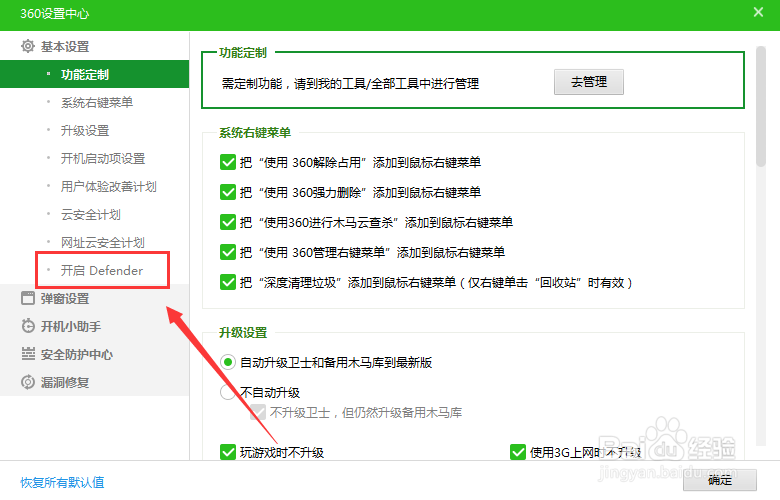The height and width of the screenshot is (500, 780).
Task: Select the 不自动升级 radio option
Action: tap(228, 392)
